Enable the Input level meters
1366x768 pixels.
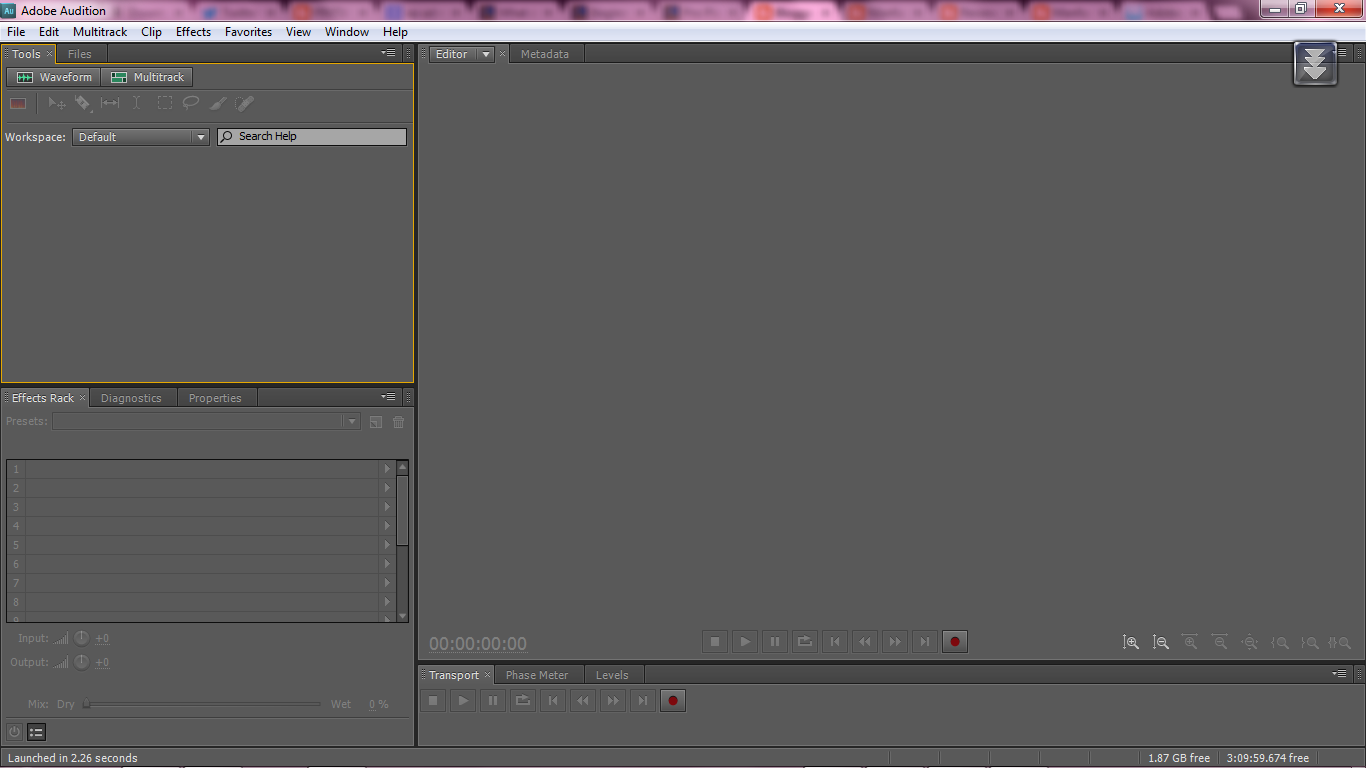coord(61,637)
